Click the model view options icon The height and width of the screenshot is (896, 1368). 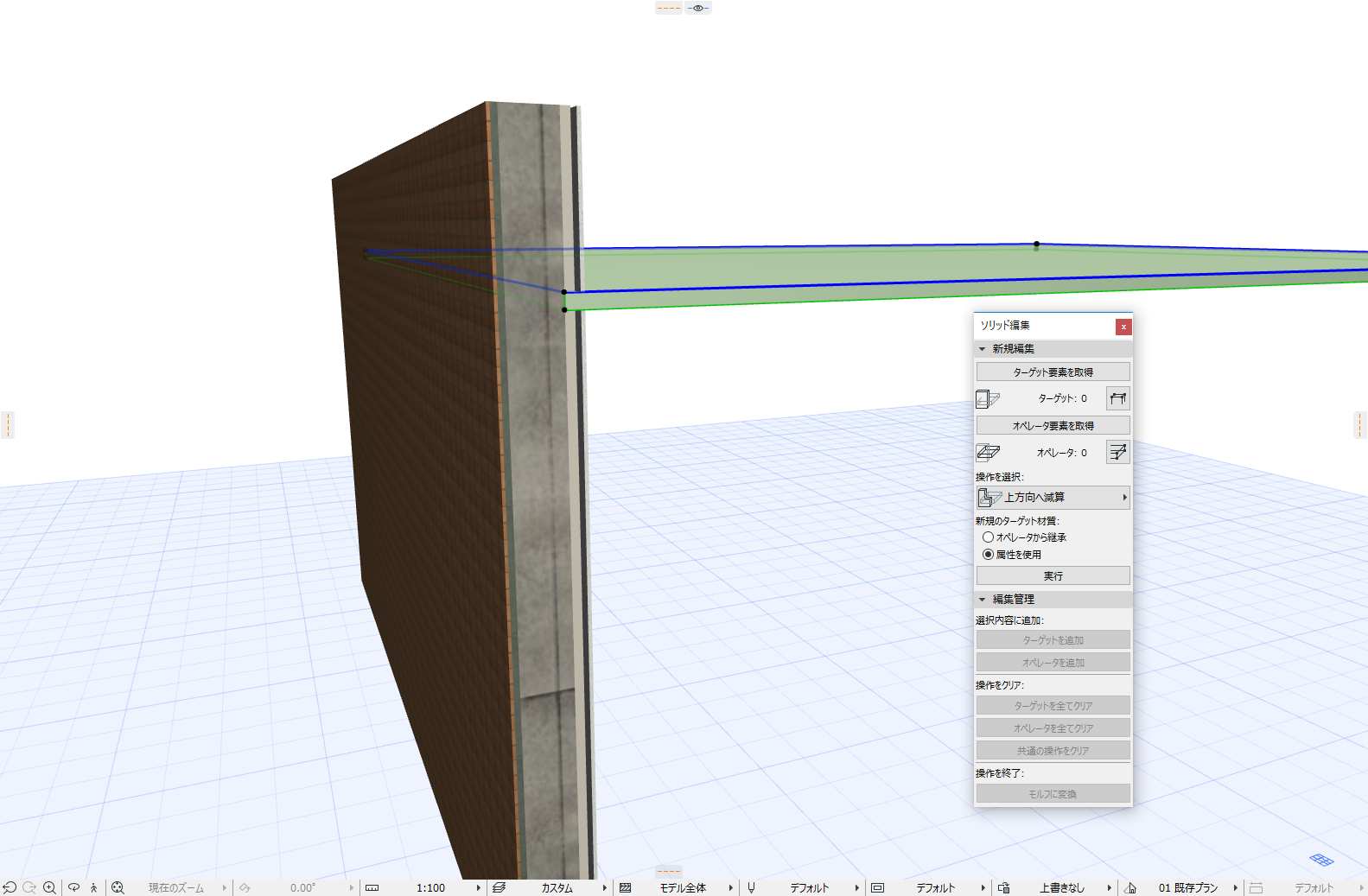point(878,887)
